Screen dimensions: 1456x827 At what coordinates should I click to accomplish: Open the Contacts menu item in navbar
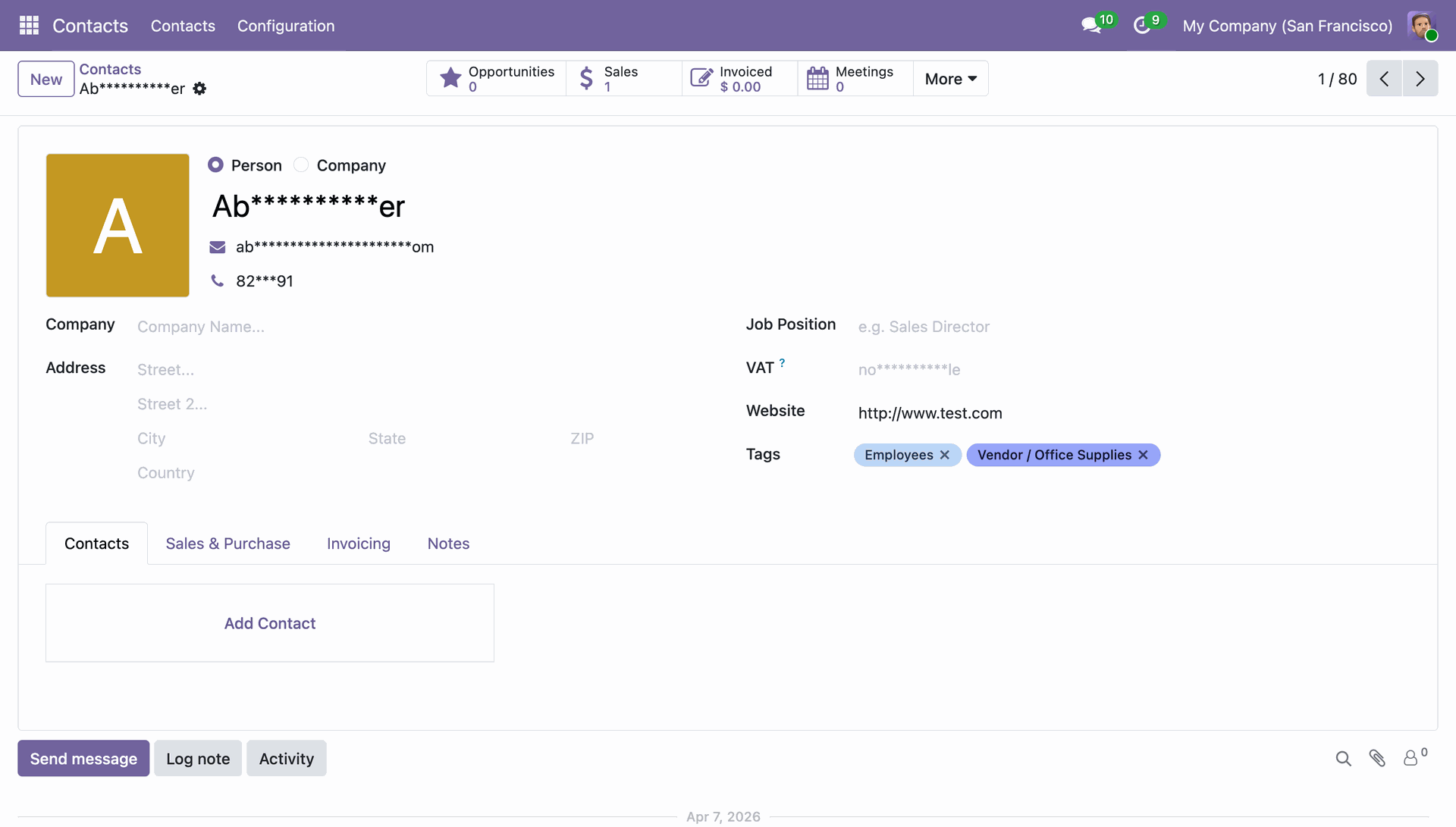pyautogui.click(x=183, y=26)
